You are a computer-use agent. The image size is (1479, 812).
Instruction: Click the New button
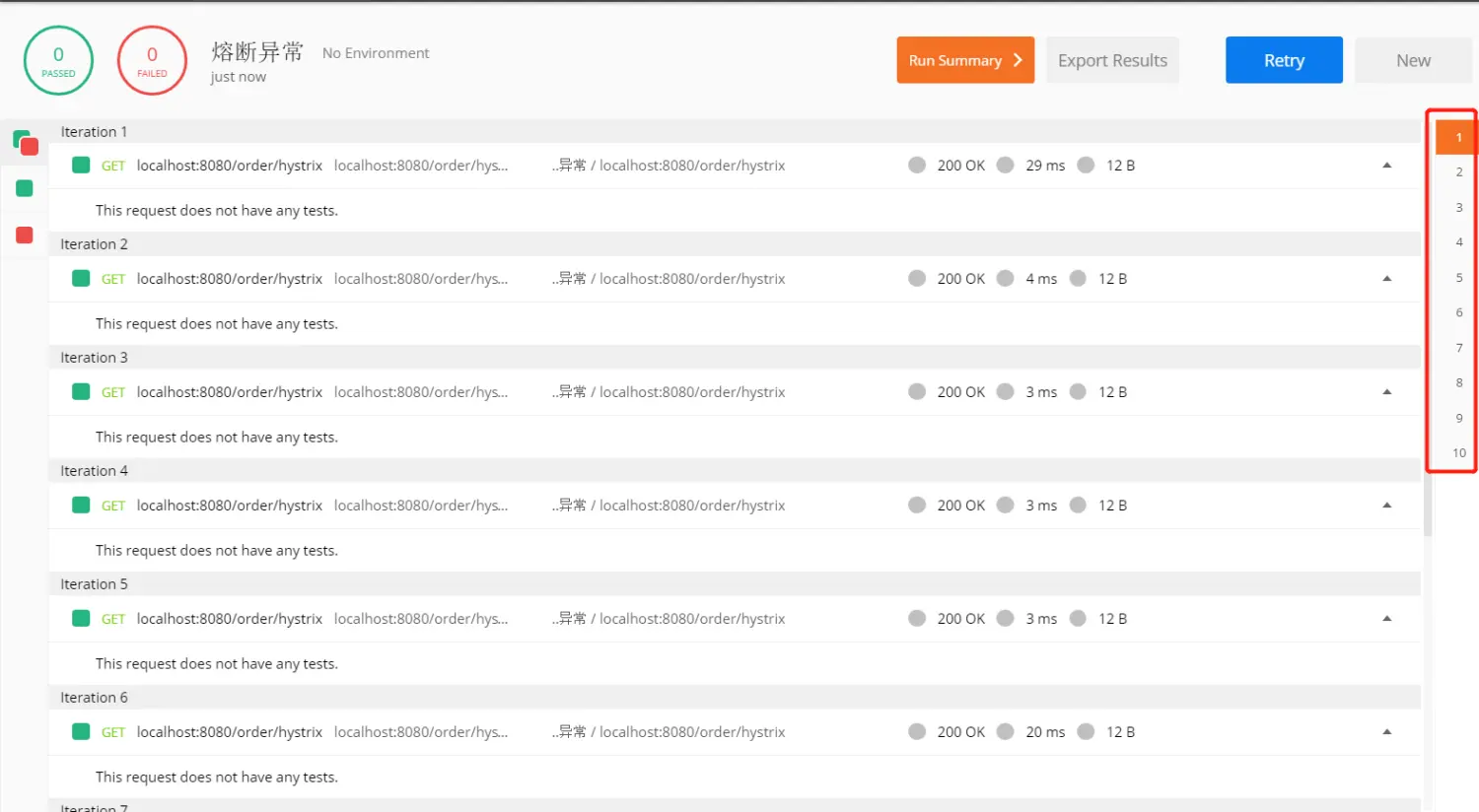[x=1412, y=60]
